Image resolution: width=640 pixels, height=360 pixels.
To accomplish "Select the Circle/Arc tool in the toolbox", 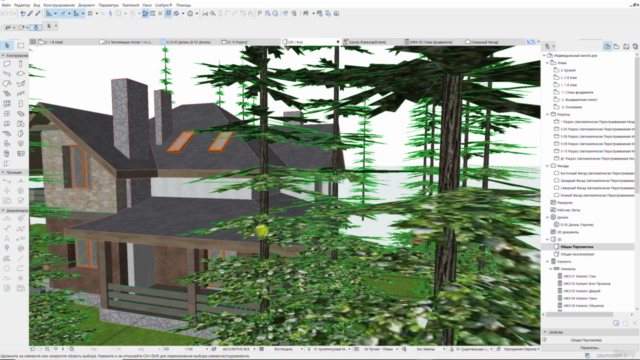I will [x=7, y=268].
